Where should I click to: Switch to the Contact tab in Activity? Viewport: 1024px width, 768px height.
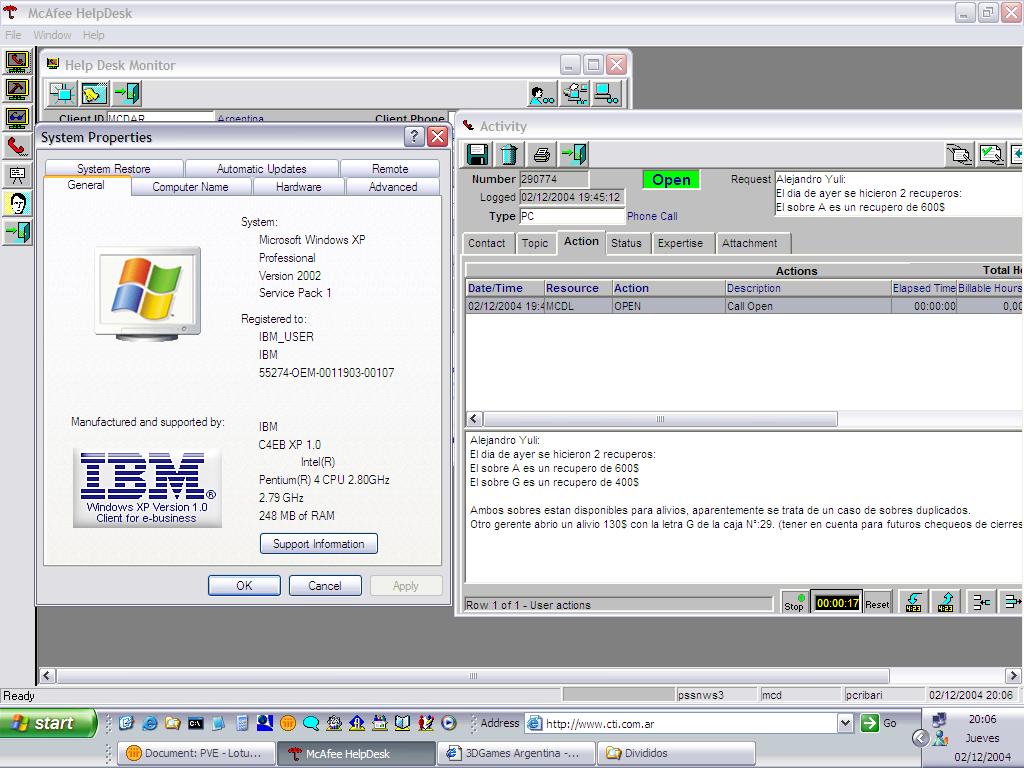[x=487, y=243]
